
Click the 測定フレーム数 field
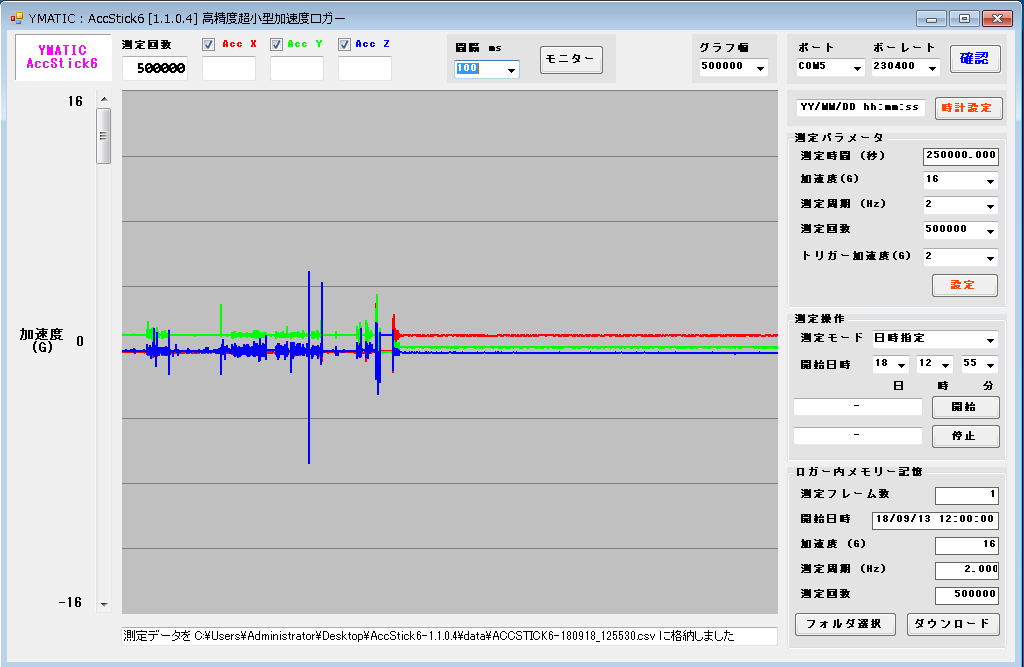[967, 496]
